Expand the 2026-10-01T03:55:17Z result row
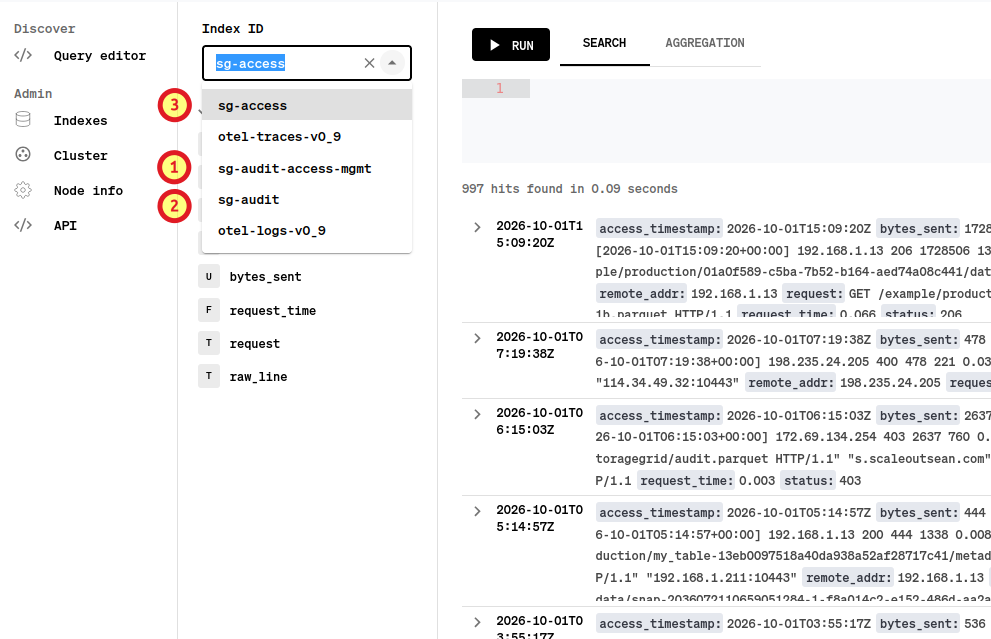The image size is (991, 639). pyautogui.click(x=477, y=623)
